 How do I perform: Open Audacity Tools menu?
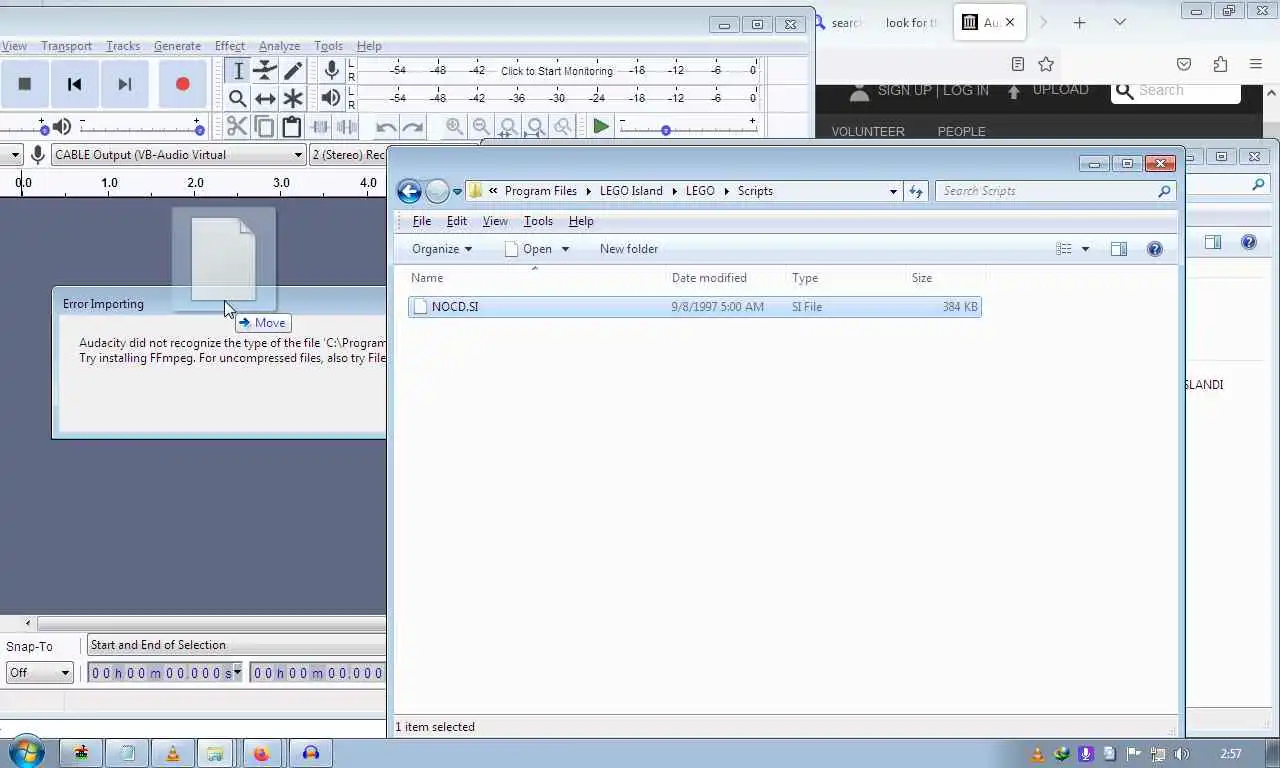328,46
